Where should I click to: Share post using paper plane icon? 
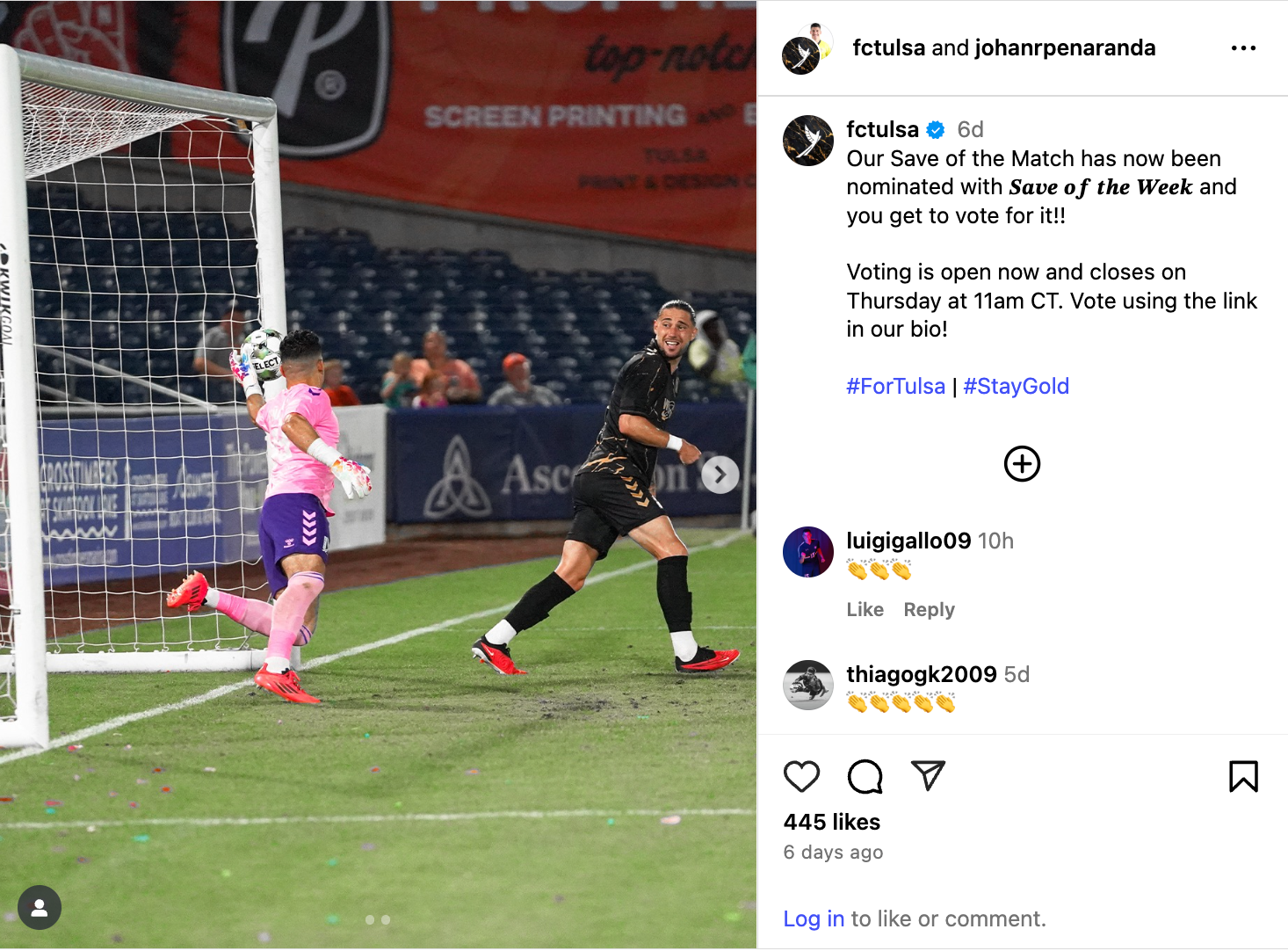(x=928, y=775)
